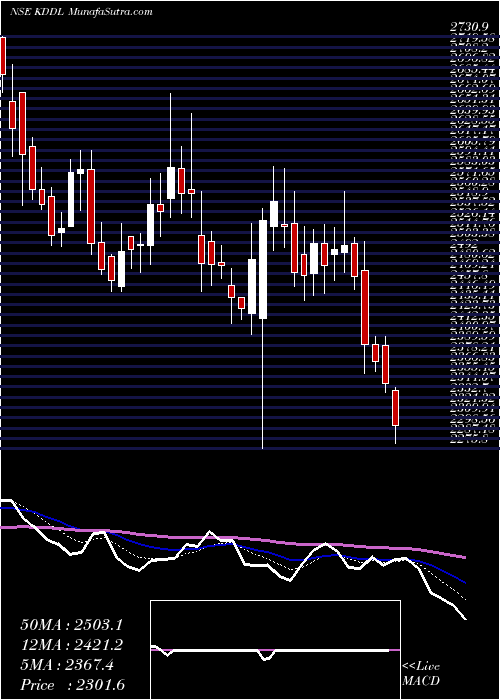The image size is (500, 700).
Task: Click inside the MACD indicator box
Action: (275, 650)
